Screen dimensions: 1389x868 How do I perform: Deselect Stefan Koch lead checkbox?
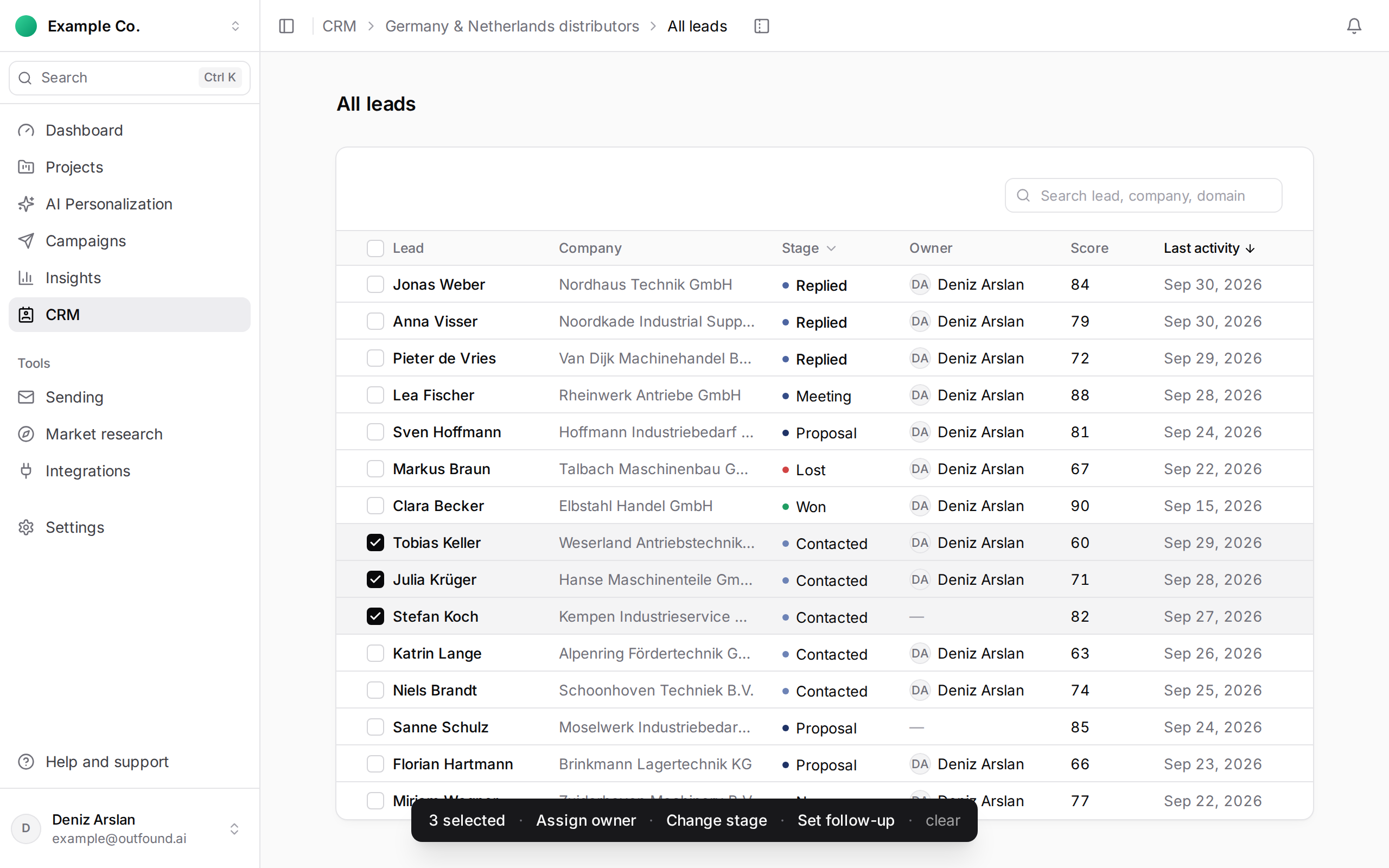click(375, 617)
